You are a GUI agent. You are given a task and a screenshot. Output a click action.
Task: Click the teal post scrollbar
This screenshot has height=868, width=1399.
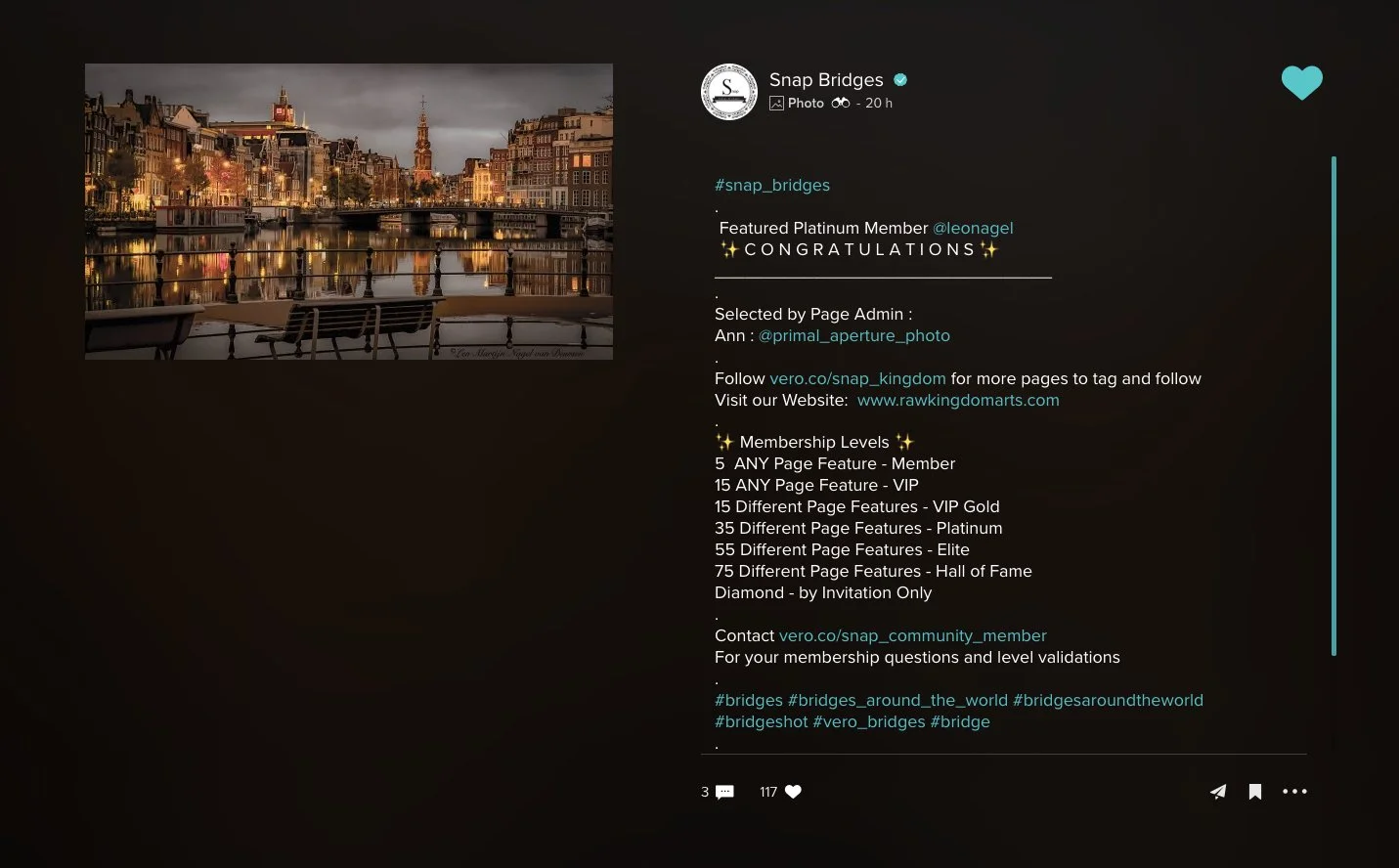click(x=1333, y=406)
